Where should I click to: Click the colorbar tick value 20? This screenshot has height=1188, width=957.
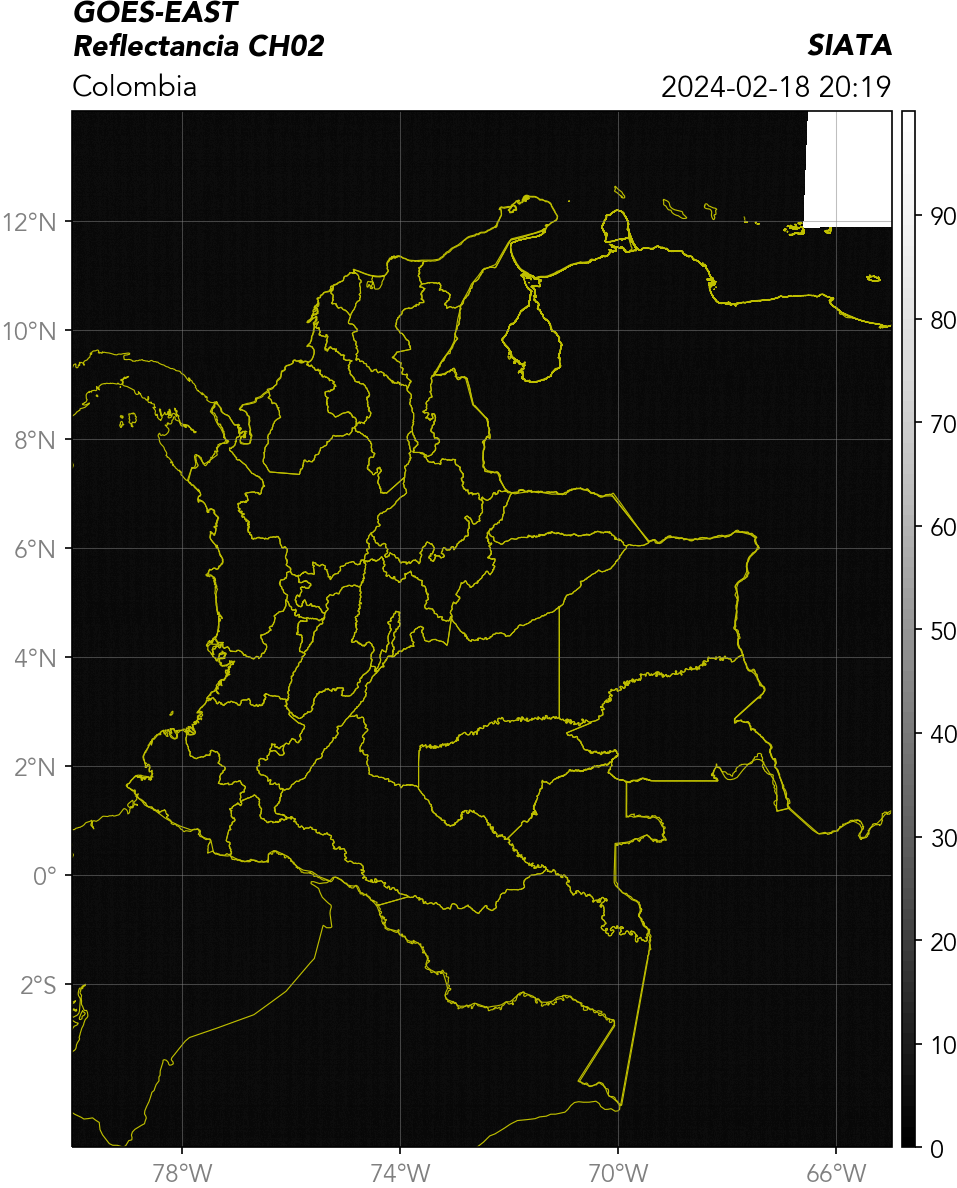[x=943, y=943]
